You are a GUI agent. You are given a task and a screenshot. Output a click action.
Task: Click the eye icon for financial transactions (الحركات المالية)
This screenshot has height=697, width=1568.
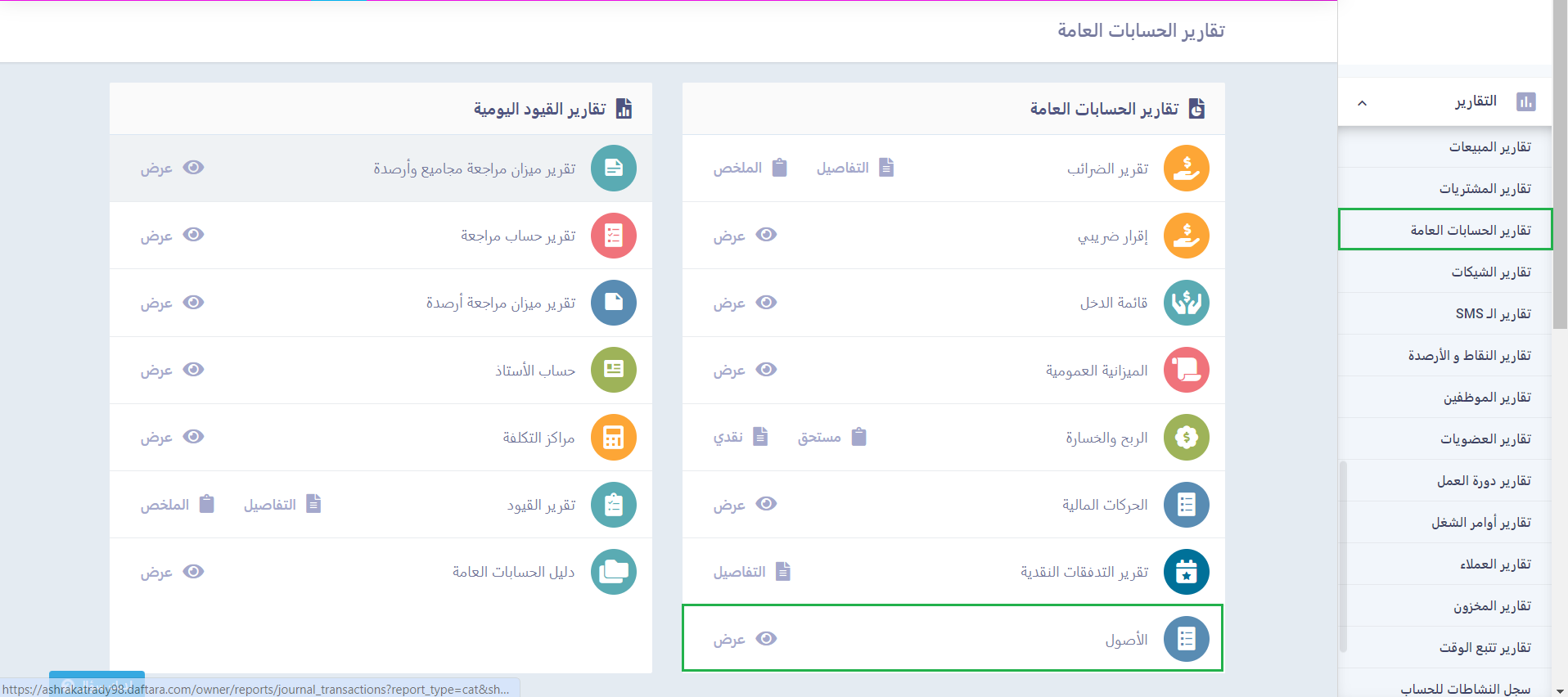point(766,504)
